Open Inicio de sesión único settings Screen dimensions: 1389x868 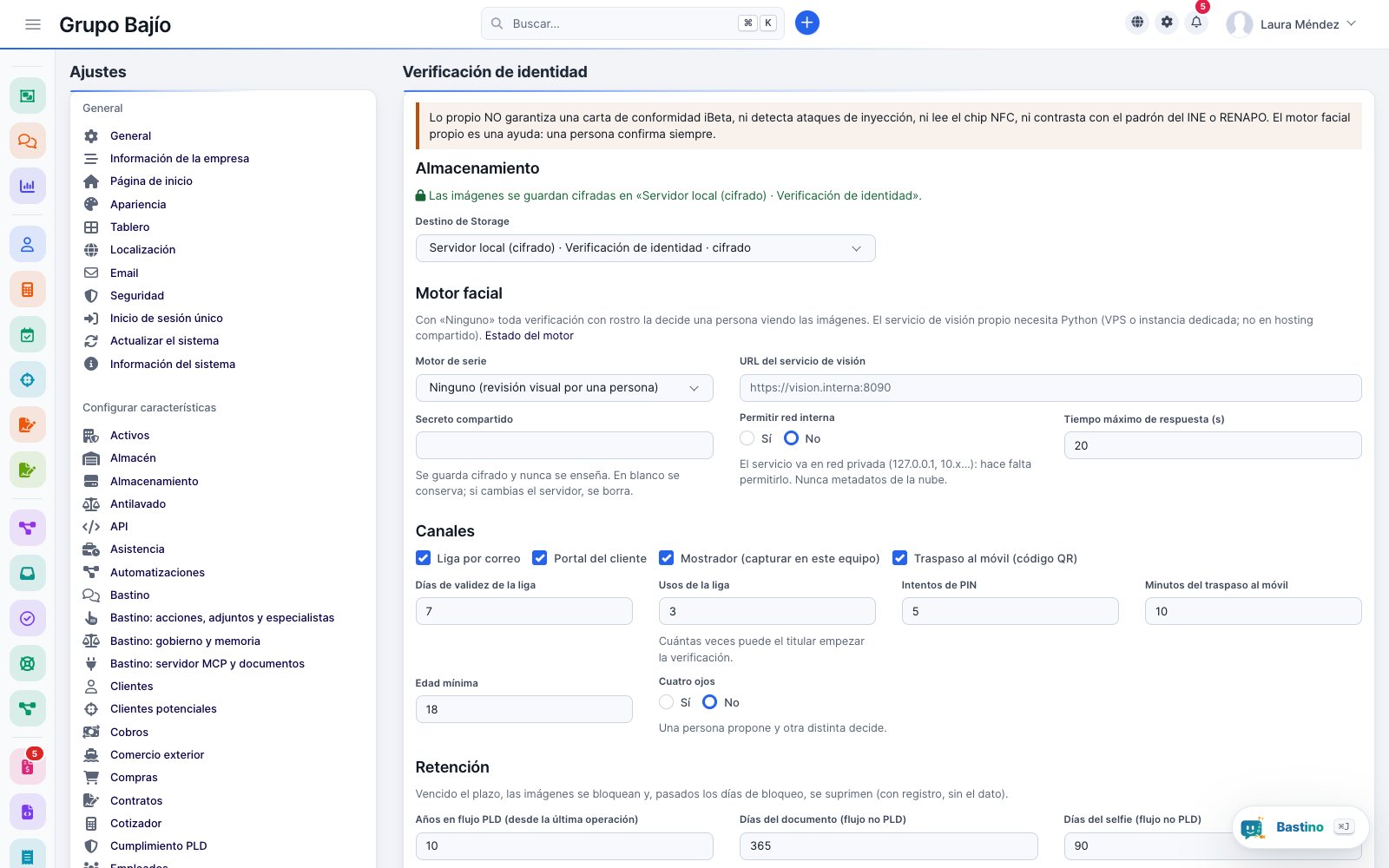pos(167,319)
